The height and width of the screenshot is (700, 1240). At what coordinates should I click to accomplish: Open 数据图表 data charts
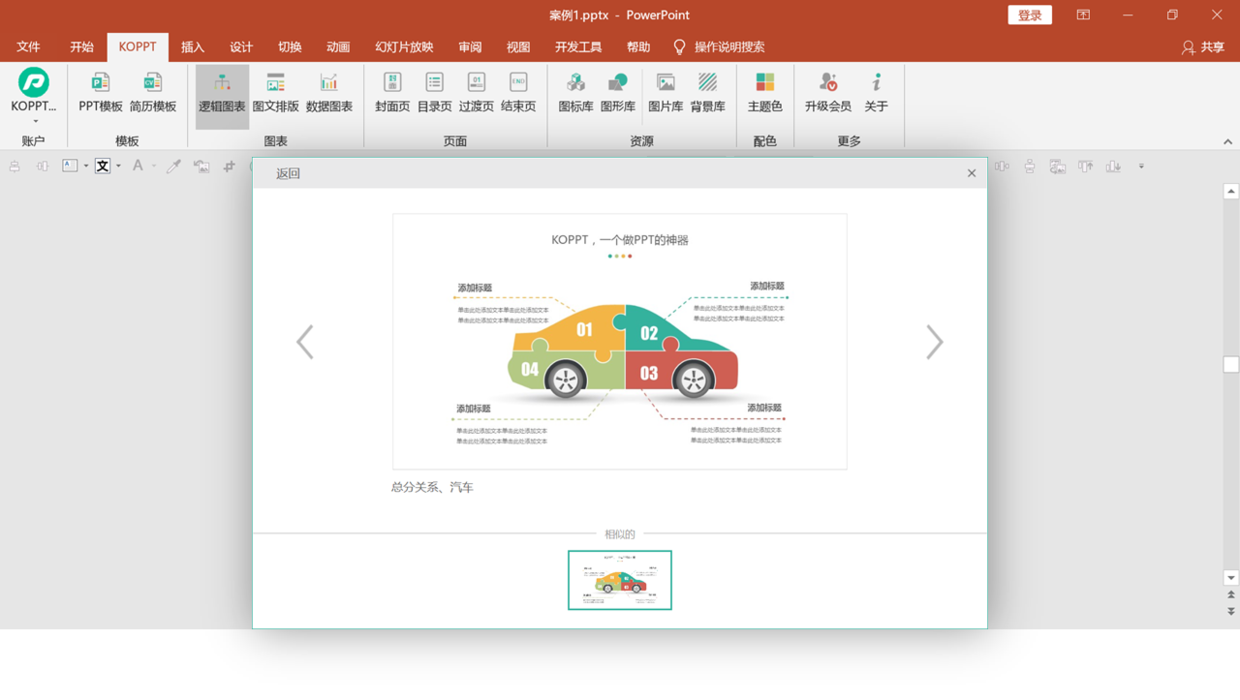point(329,93)
